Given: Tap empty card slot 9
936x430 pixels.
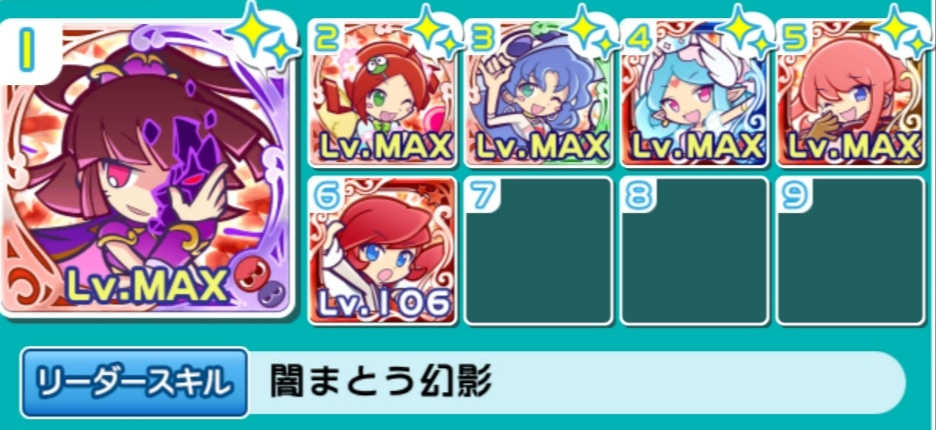Looking at the screenshot, I should (x=851, y=251).
